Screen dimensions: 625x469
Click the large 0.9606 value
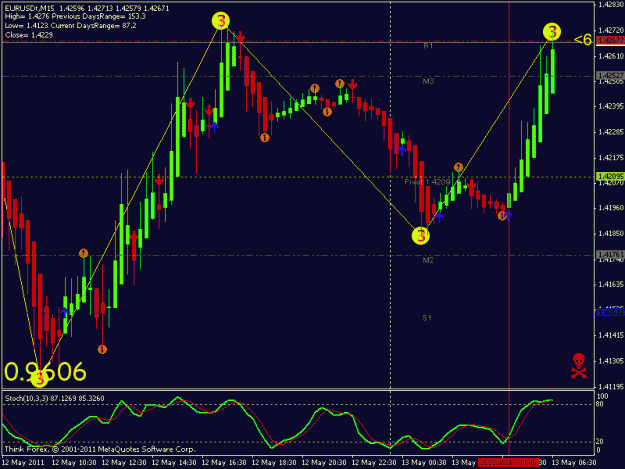tap(45, 371)
